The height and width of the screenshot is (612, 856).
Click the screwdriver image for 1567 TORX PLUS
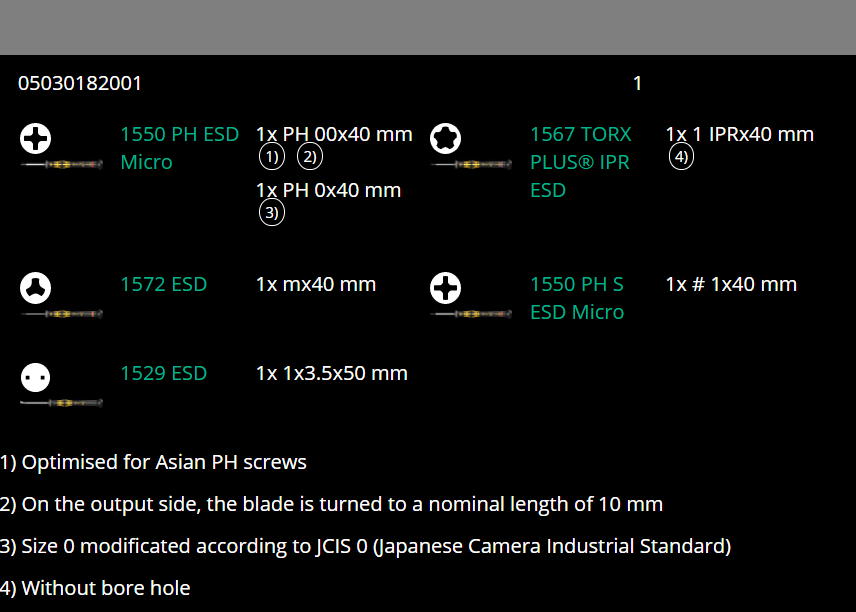pos(471,164)
